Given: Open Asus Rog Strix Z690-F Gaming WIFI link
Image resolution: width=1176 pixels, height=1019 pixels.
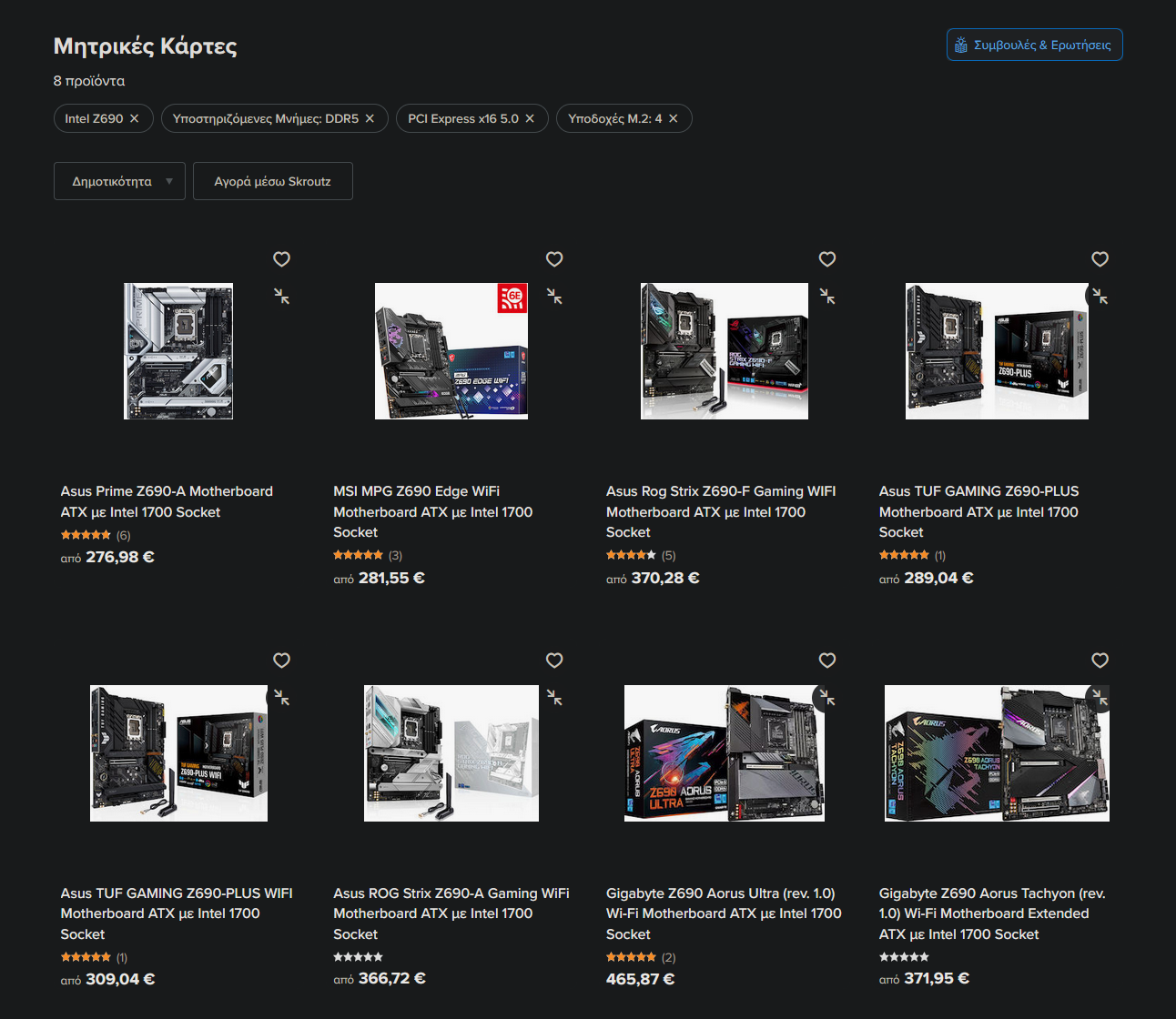Looking at the screenshot, I should (721, 511).
